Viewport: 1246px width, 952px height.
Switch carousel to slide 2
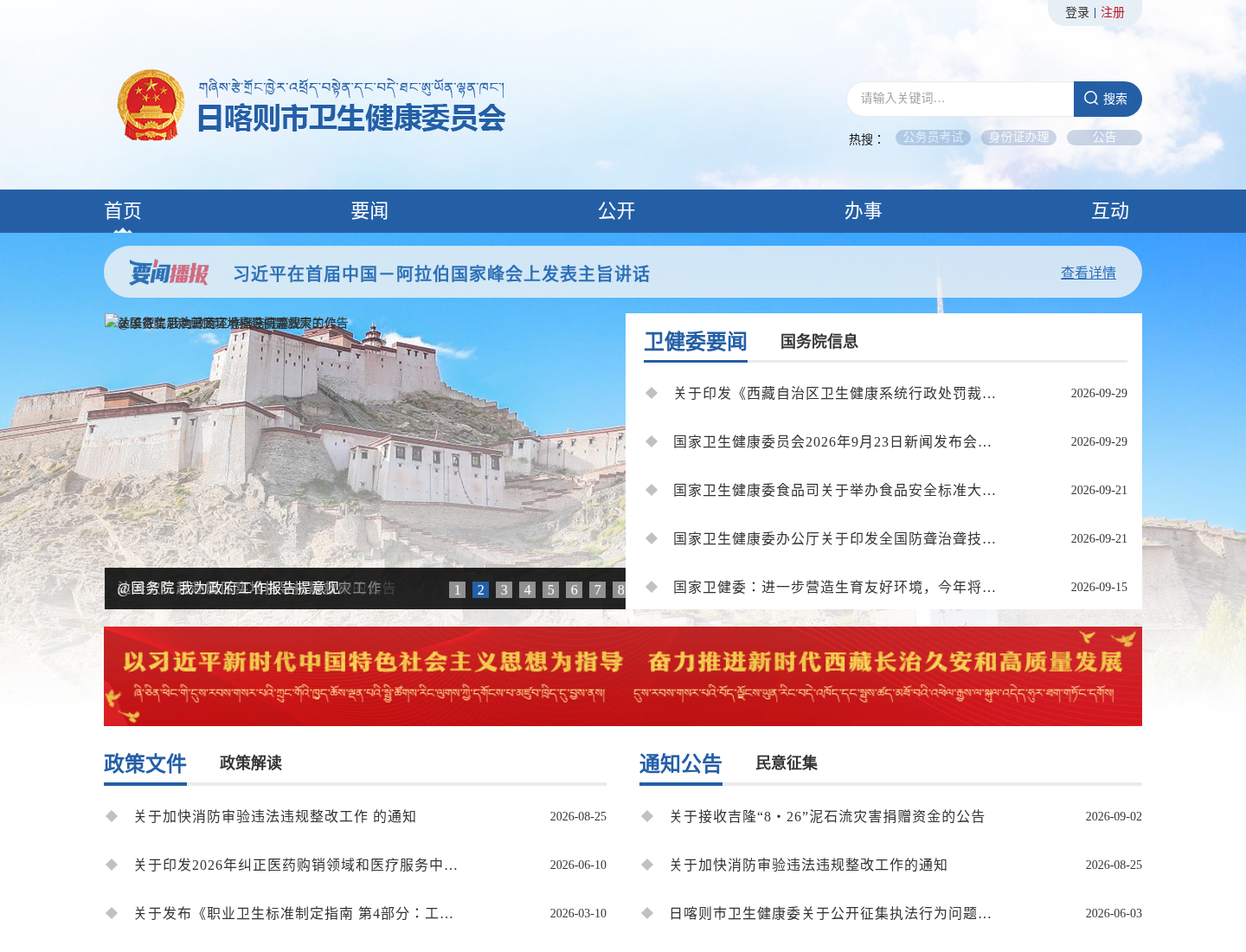(x=481, y=589)
